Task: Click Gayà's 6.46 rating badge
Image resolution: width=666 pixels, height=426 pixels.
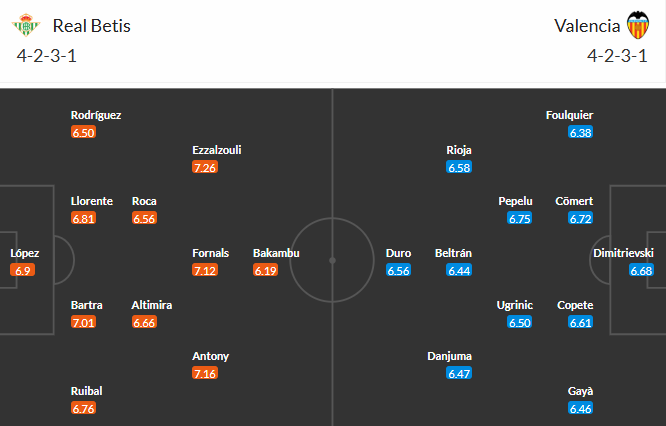Action: point(580,408)
